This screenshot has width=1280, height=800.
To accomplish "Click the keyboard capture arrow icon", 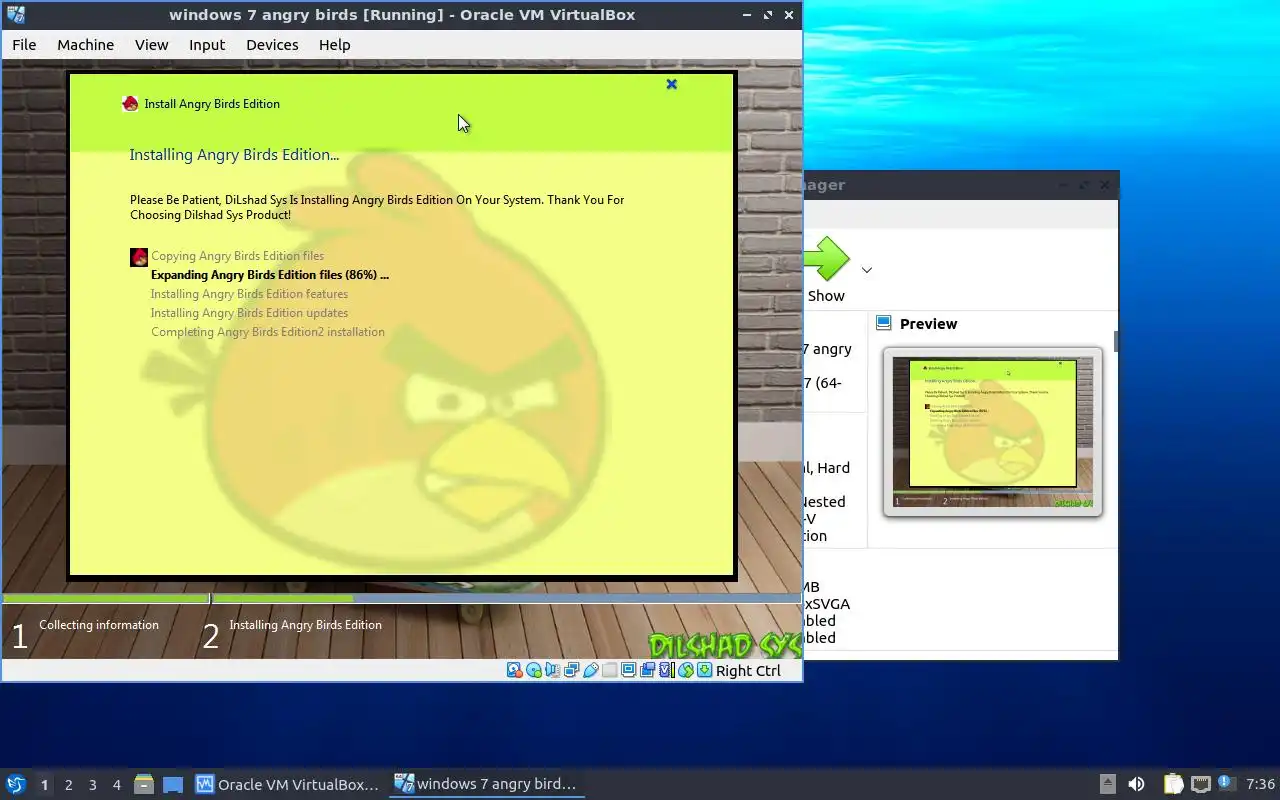I will [705, 670].
